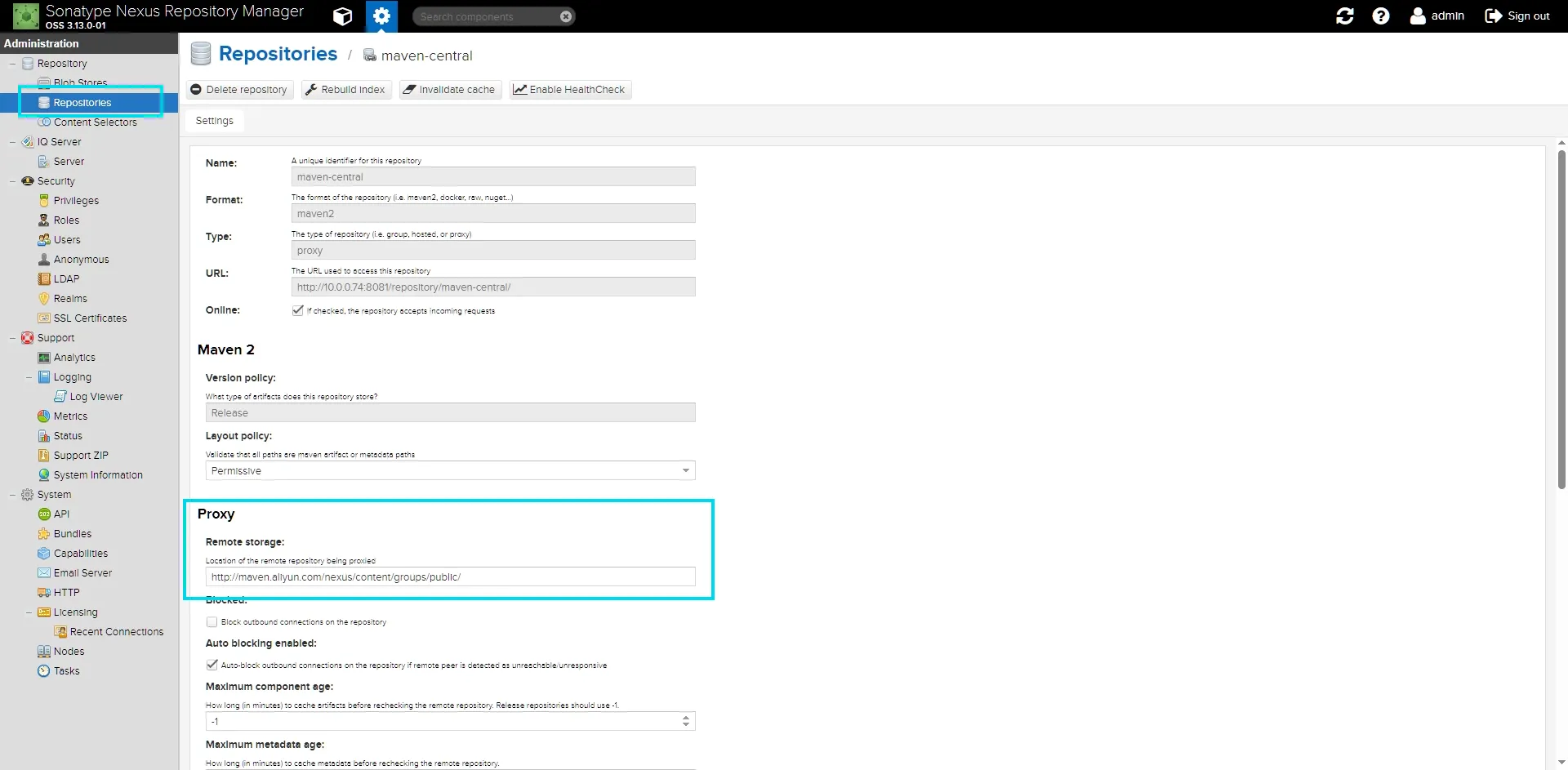This screenshot has height=770, width=1568.
Task: Switch to the Settings tab
Action: [x=215, y=121]
